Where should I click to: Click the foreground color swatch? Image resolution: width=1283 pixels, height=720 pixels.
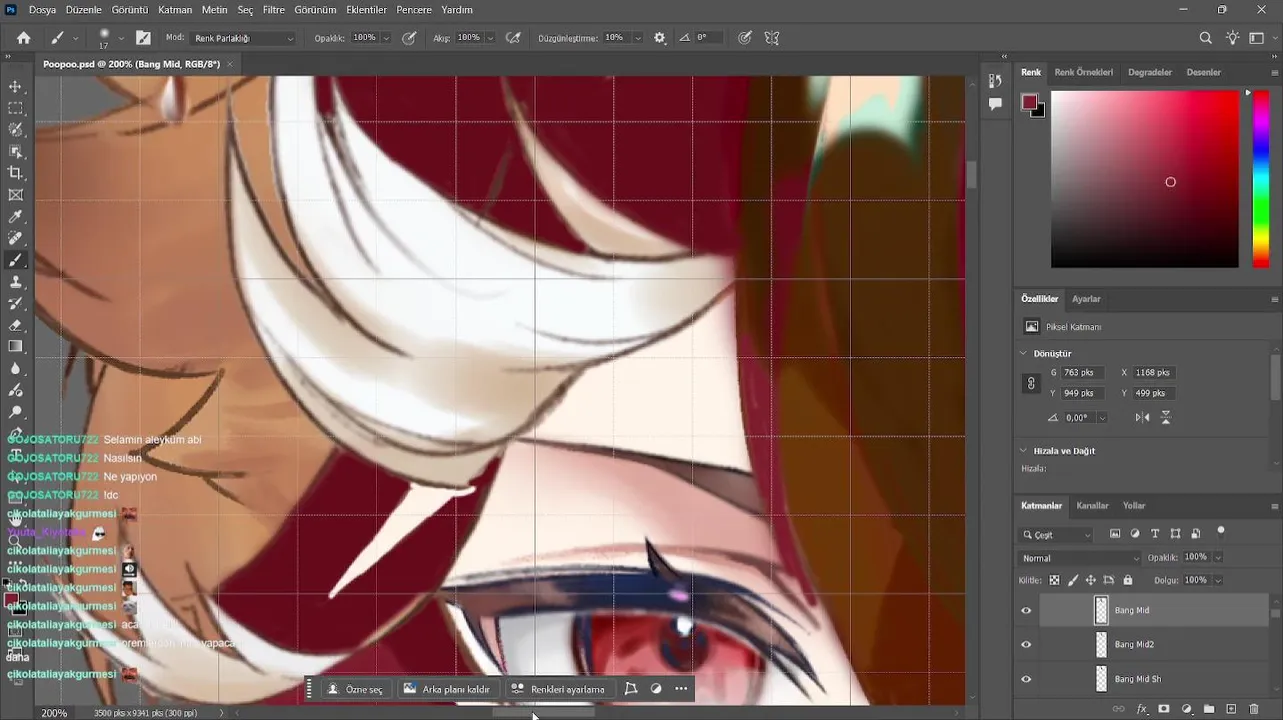point(1029,102)
